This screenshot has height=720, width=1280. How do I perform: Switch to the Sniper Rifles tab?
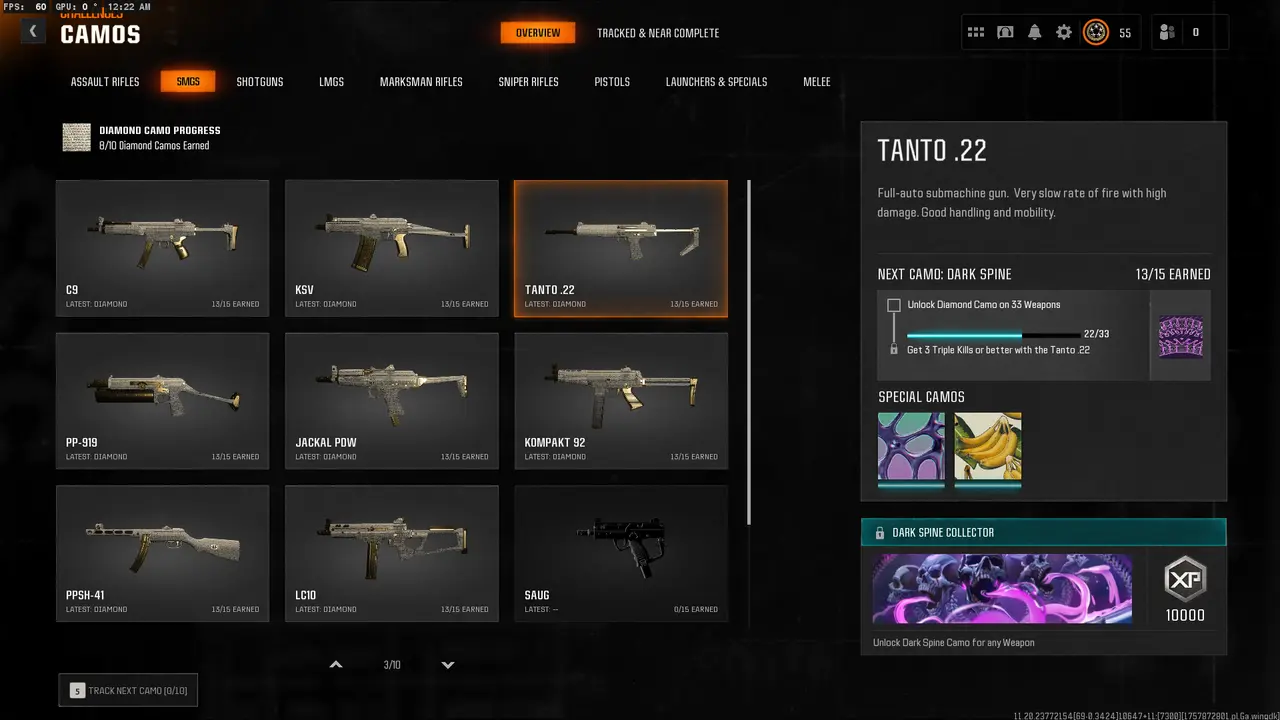[x=529, y=82]
